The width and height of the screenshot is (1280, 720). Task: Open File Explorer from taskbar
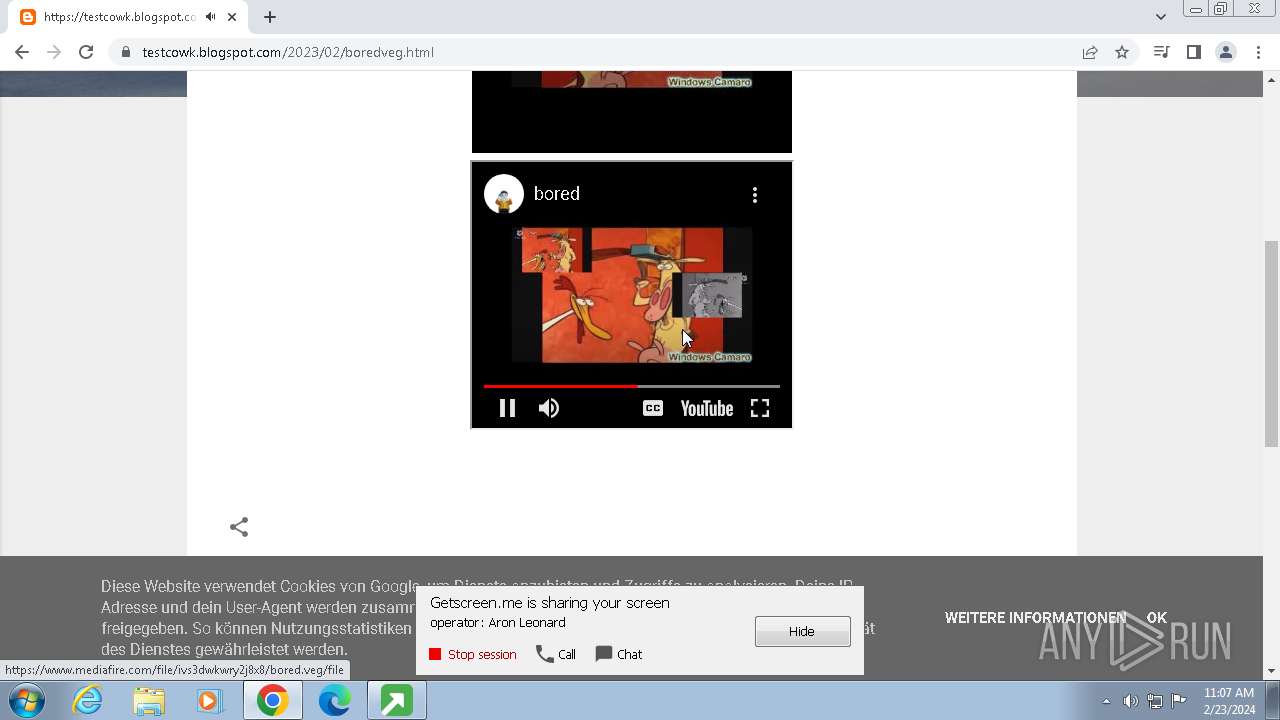pyautogui.click(x=149, y=701)
